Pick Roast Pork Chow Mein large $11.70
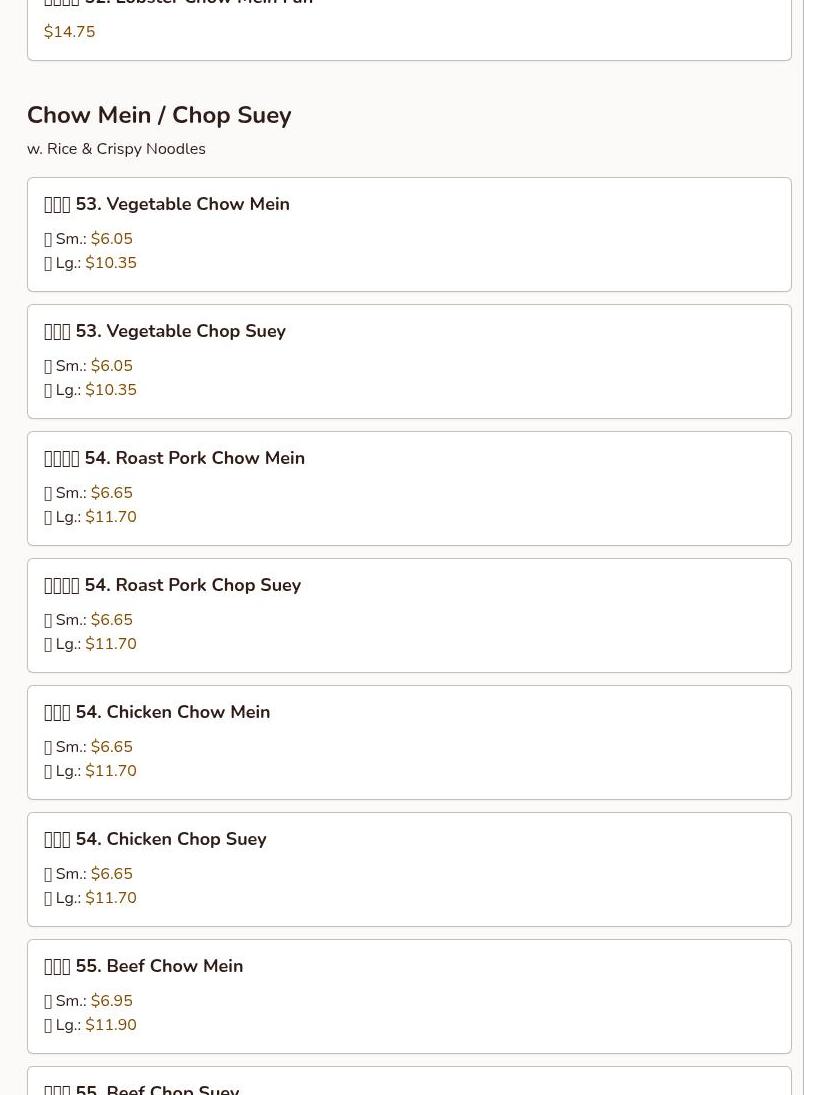Viewport: 824px width, 1095px height. pyautogui.click(x=90, y=517)
